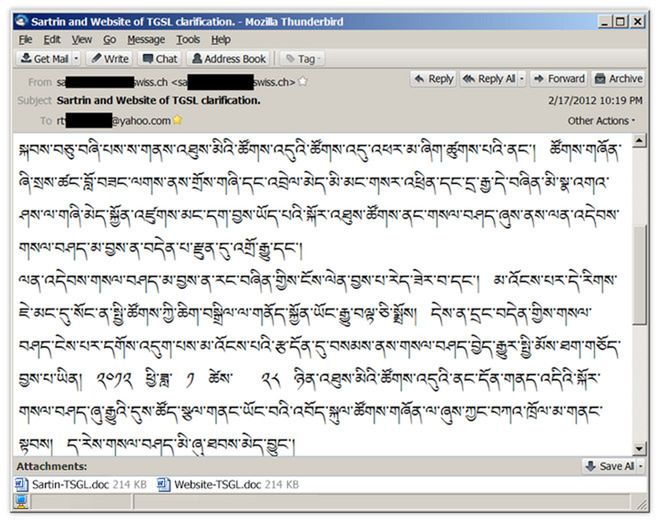Click the Attachments: label
This screenshot has height=523, width=660.
coord(52,466)
